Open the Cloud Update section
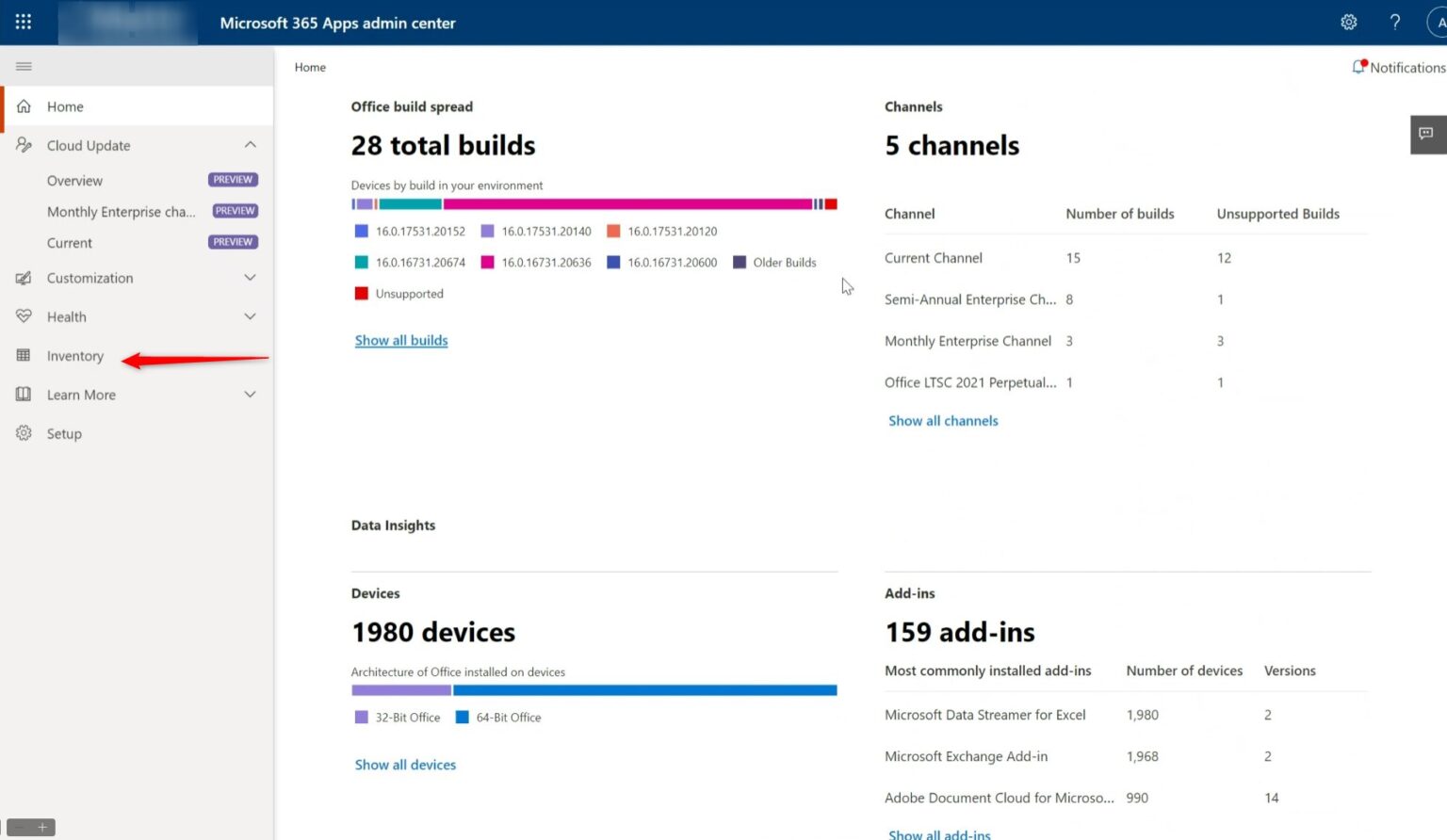 tap(88, 145)
